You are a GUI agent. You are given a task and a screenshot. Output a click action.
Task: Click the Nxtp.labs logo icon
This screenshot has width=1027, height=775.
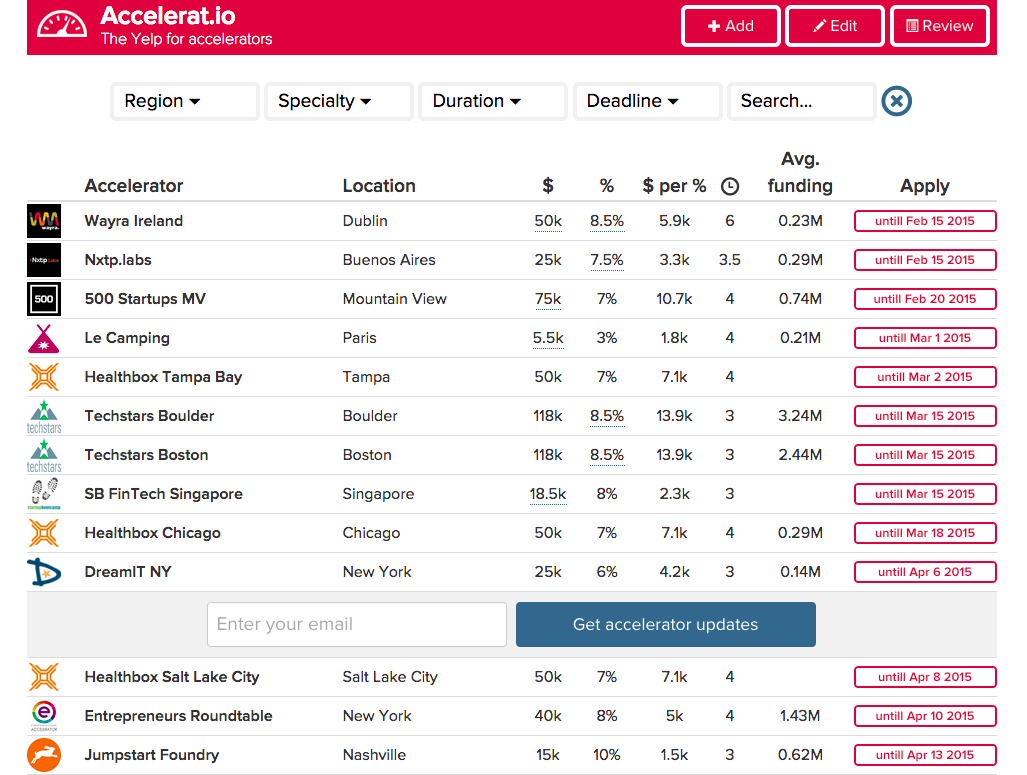(x=44, y=260)
